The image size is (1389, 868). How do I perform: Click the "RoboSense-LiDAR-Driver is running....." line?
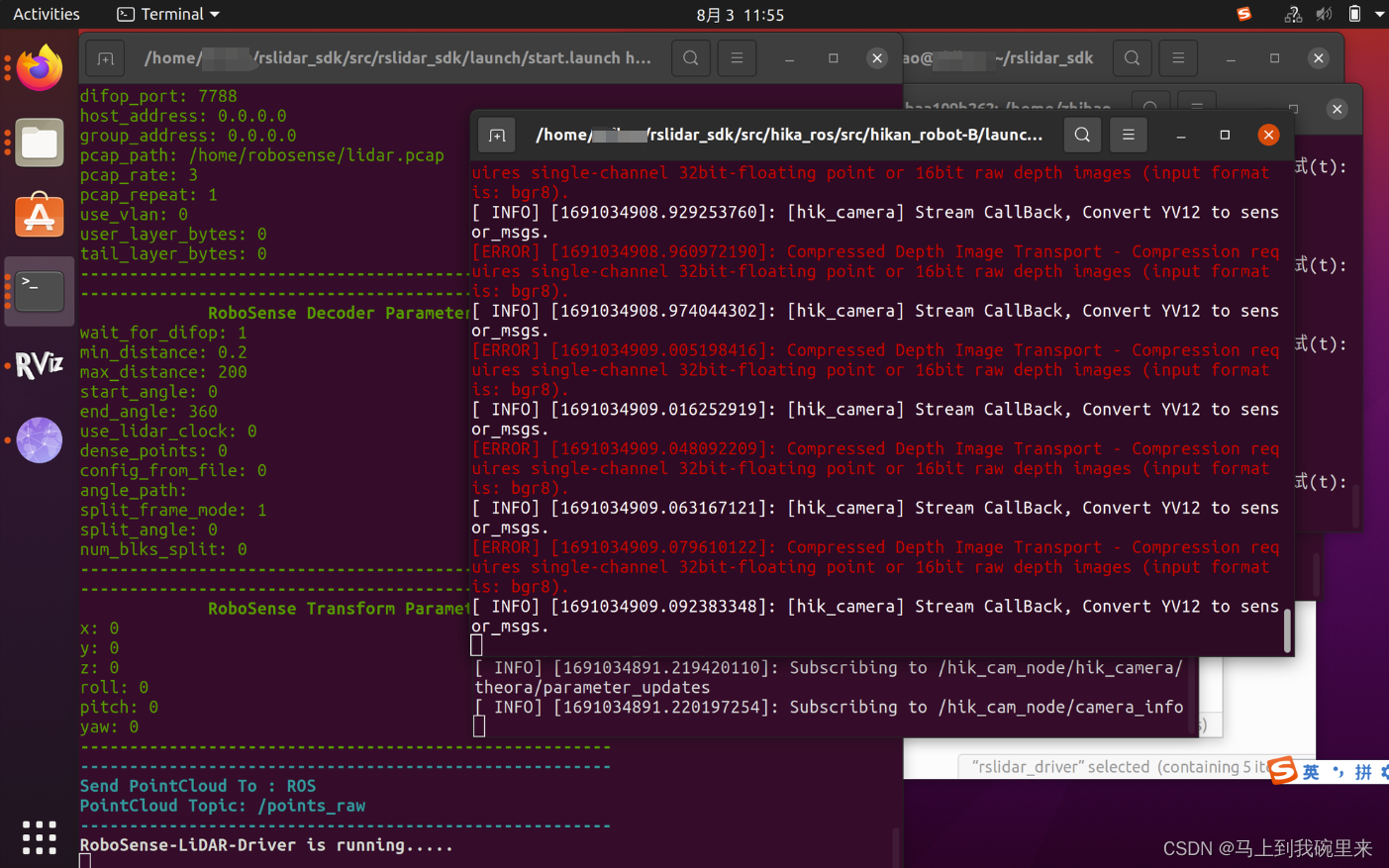coord(266,845)
